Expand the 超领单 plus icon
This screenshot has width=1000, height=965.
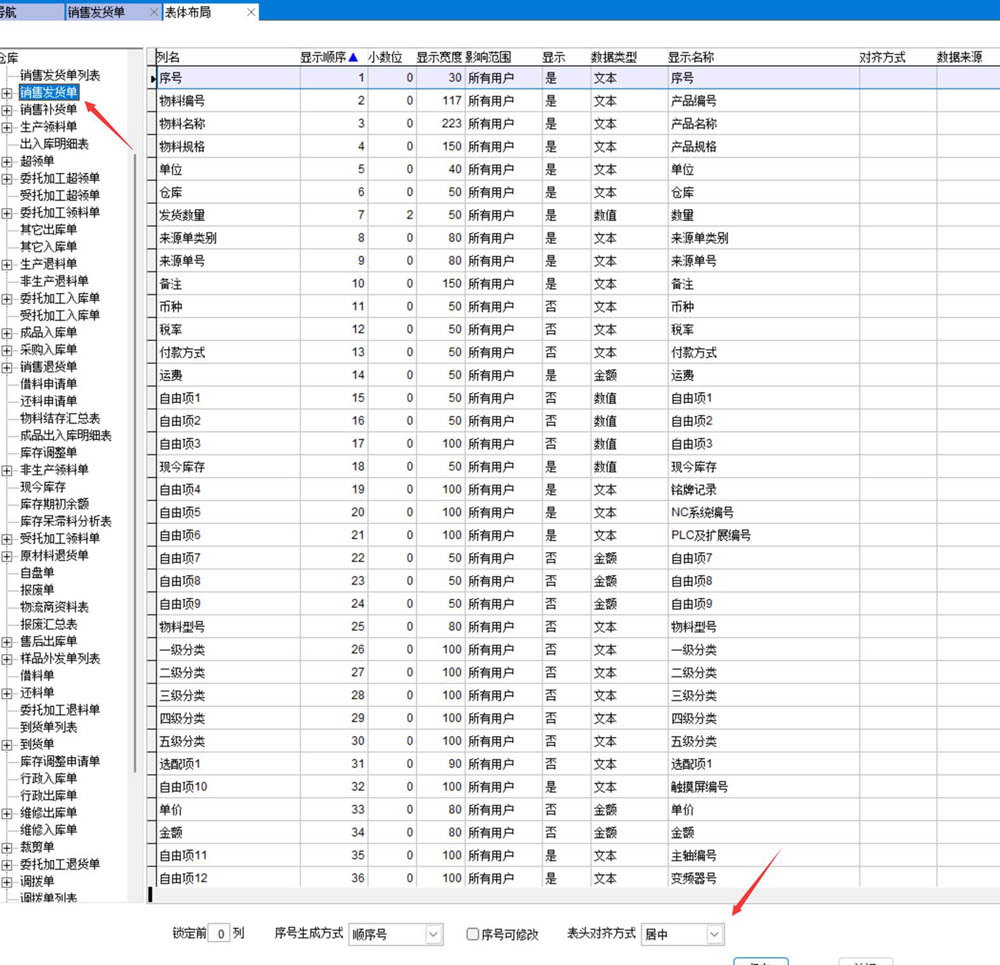[x=7, y=161]
